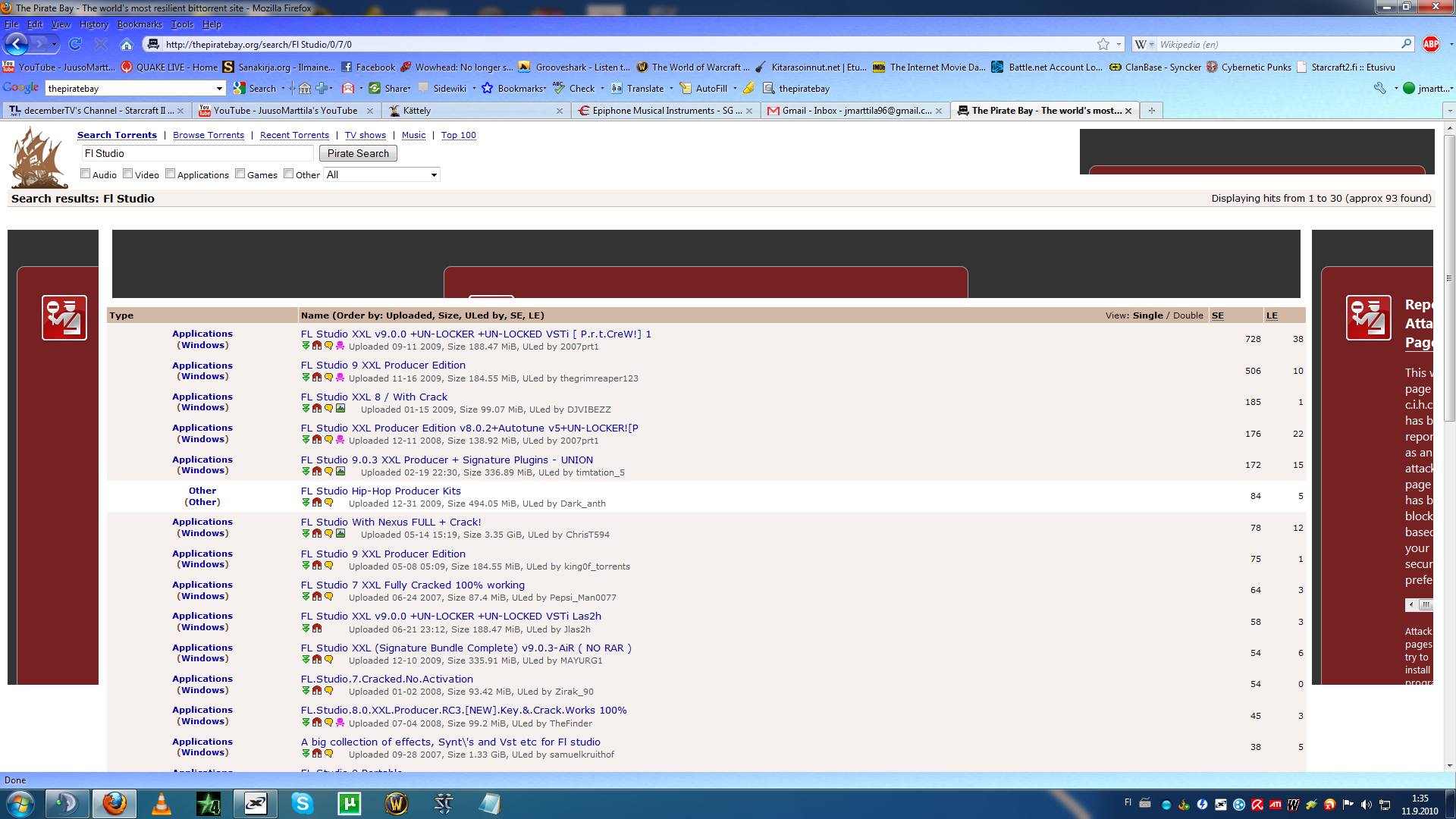Open the back history dropdown arrow
Viewport: 1456px width, 819px height.
(x=54, y=44)
